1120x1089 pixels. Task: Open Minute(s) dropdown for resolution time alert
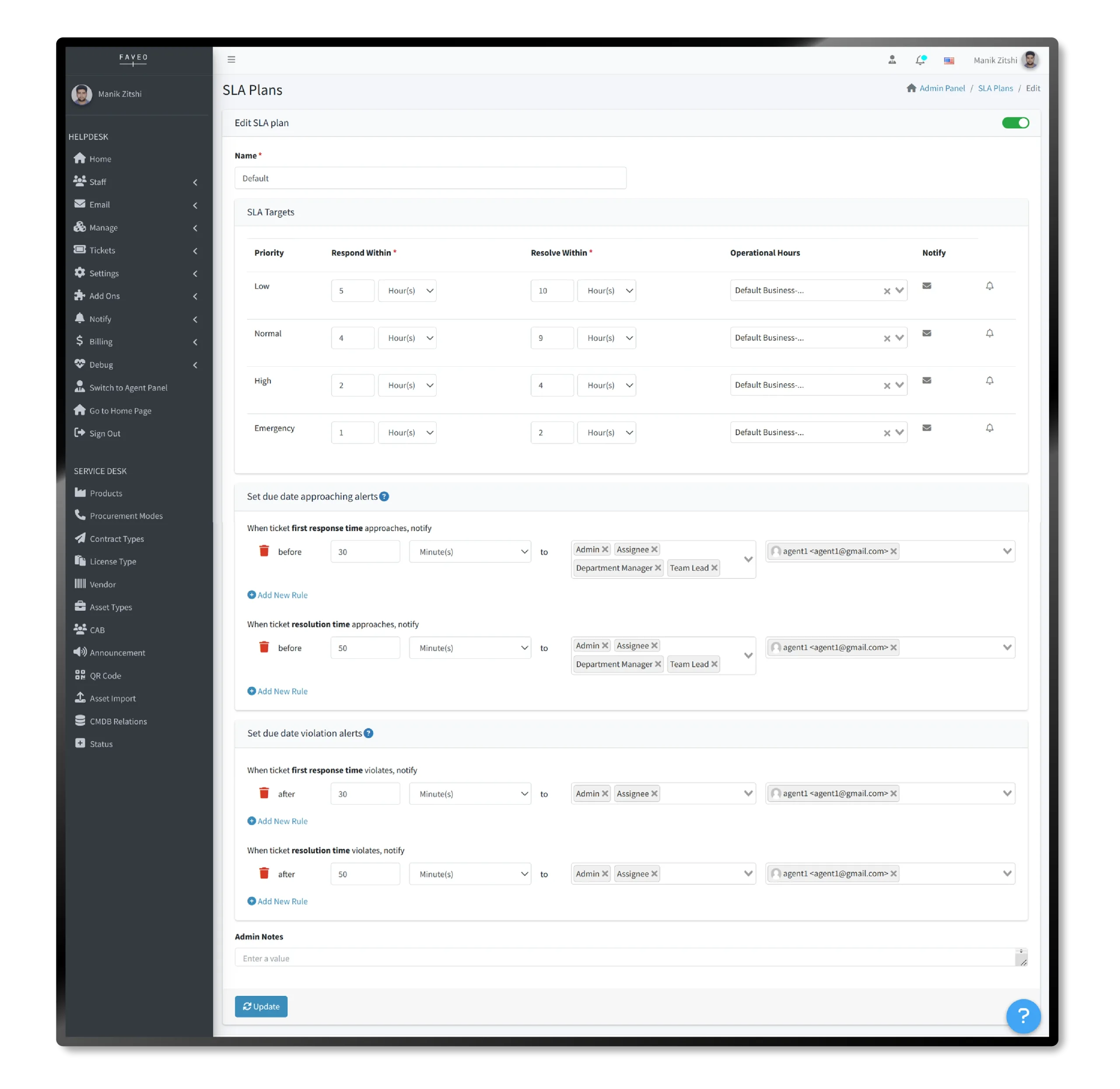[x=470, y=648]
